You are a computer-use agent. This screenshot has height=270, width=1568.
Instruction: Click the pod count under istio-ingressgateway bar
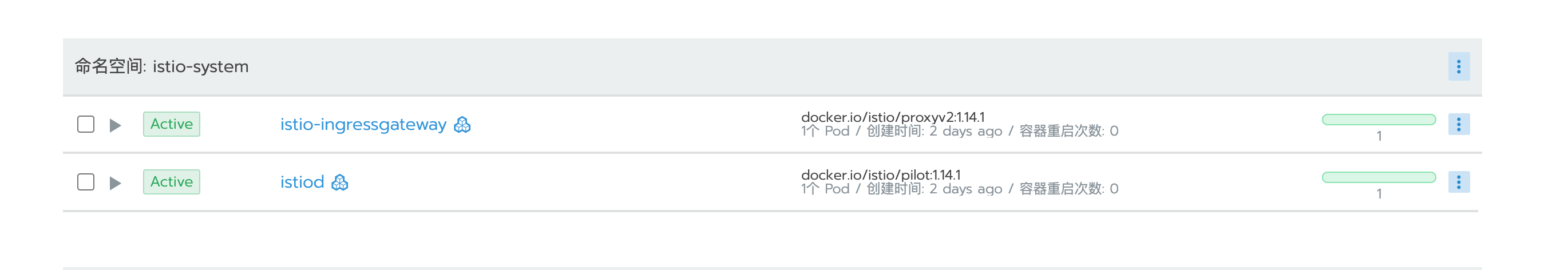(1379, 136)
